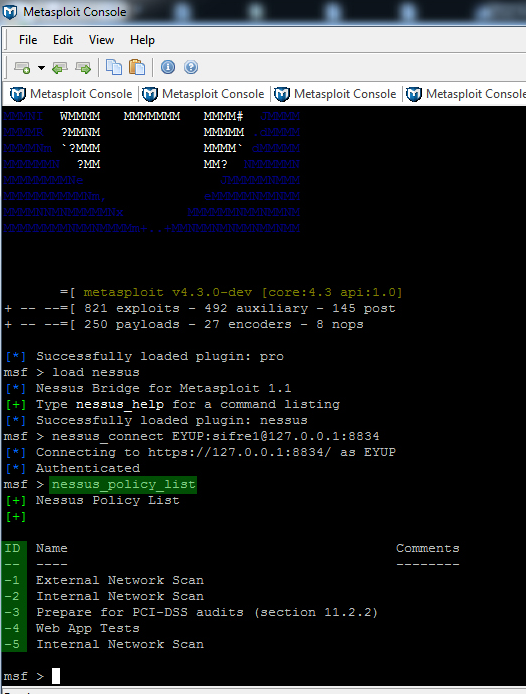Open the File menu
Screen dimensions: 526x694
pos(28,40)
